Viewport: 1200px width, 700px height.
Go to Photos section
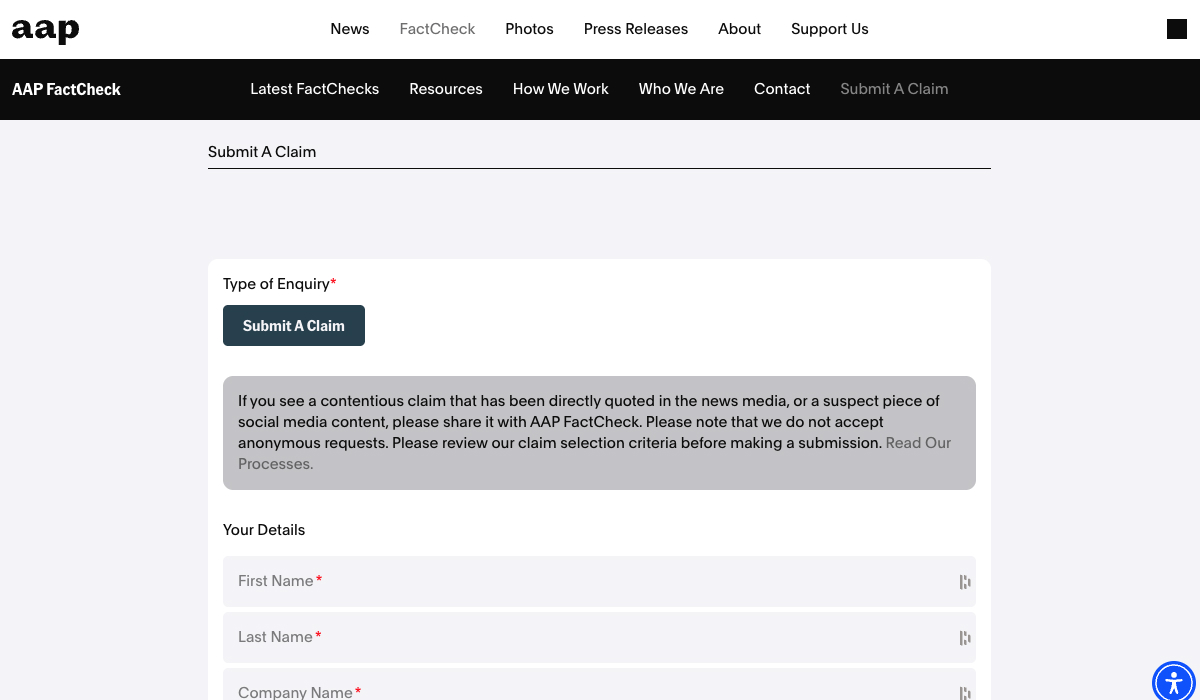529,29
